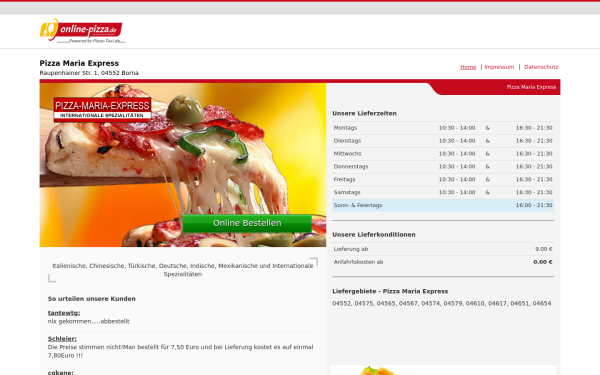Select the Samstags delivery time row
Screen dimensions: 600x375
[443, 192]
